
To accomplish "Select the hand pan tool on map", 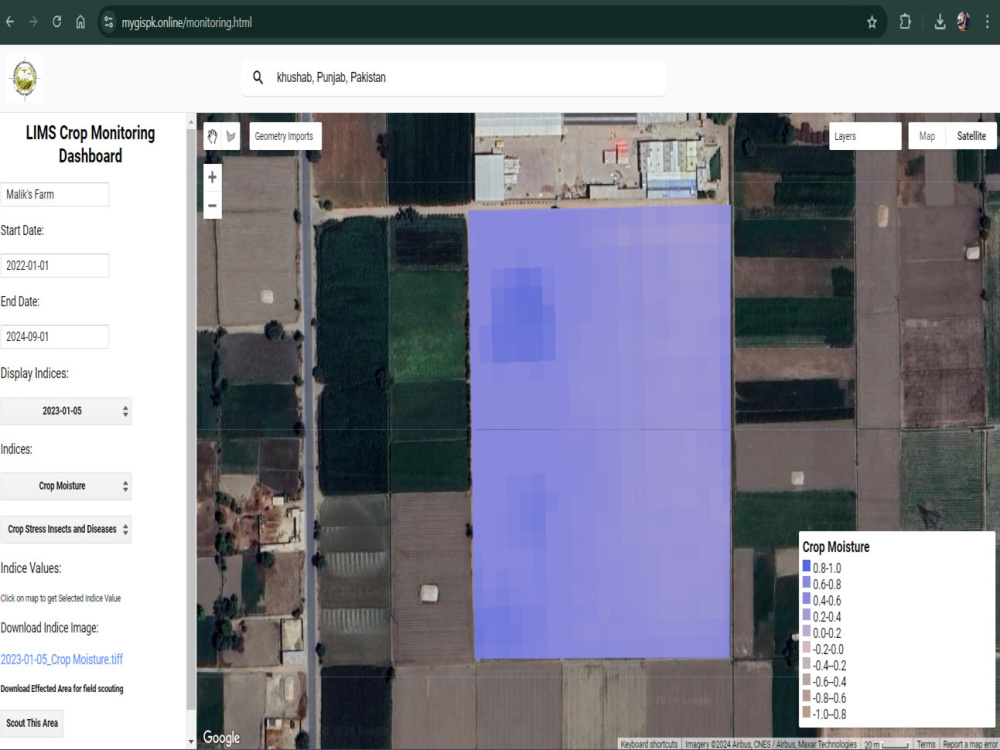I will click(x=212, y=136).
